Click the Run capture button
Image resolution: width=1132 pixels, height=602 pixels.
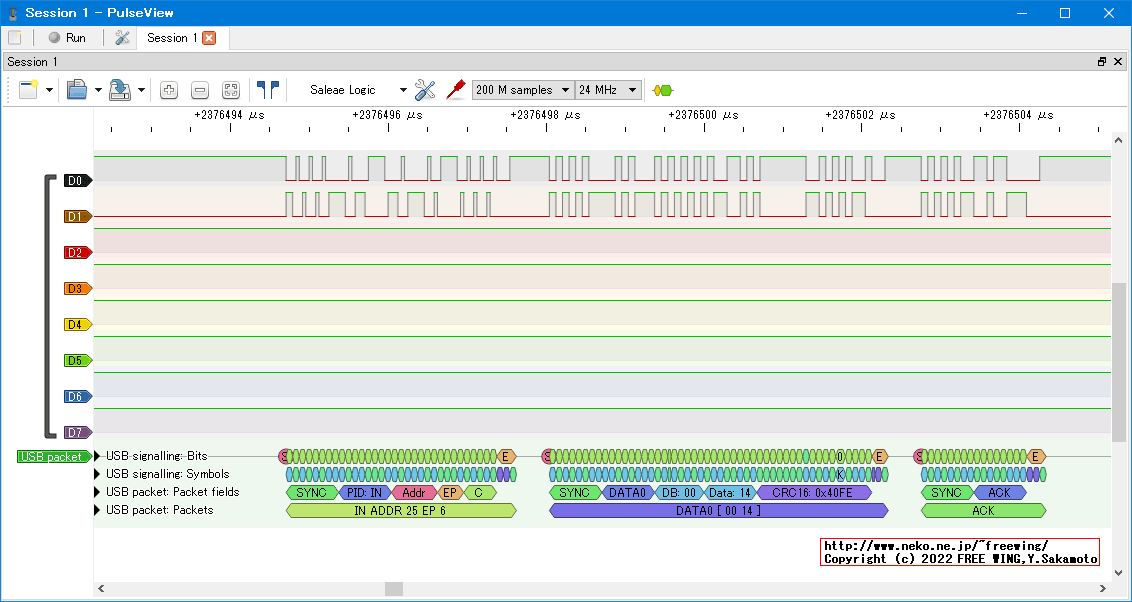pyautogui.click(x=67, y=38)
